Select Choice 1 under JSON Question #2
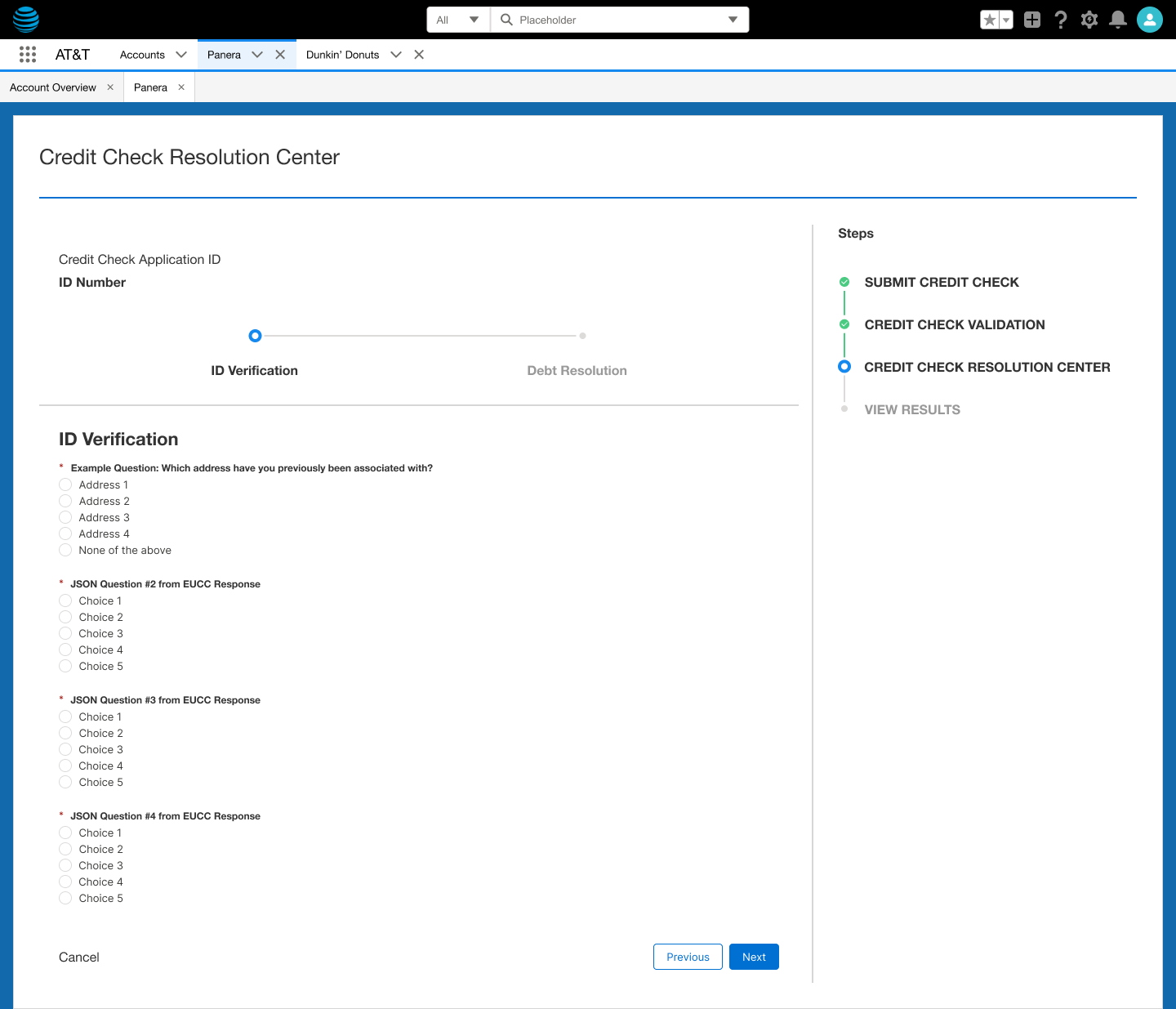The height and width of the screenshot is (1009, 1176). pos(65,600)
